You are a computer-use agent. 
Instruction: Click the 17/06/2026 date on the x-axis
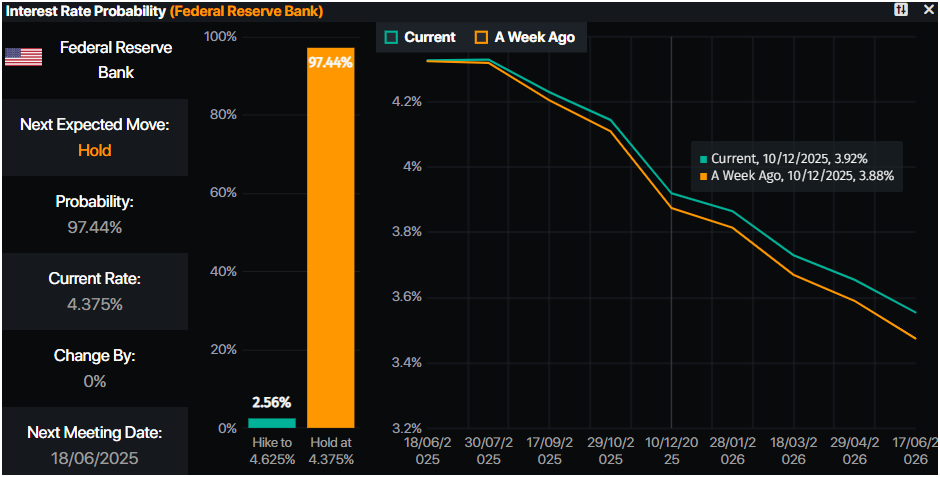coord(915,450)
